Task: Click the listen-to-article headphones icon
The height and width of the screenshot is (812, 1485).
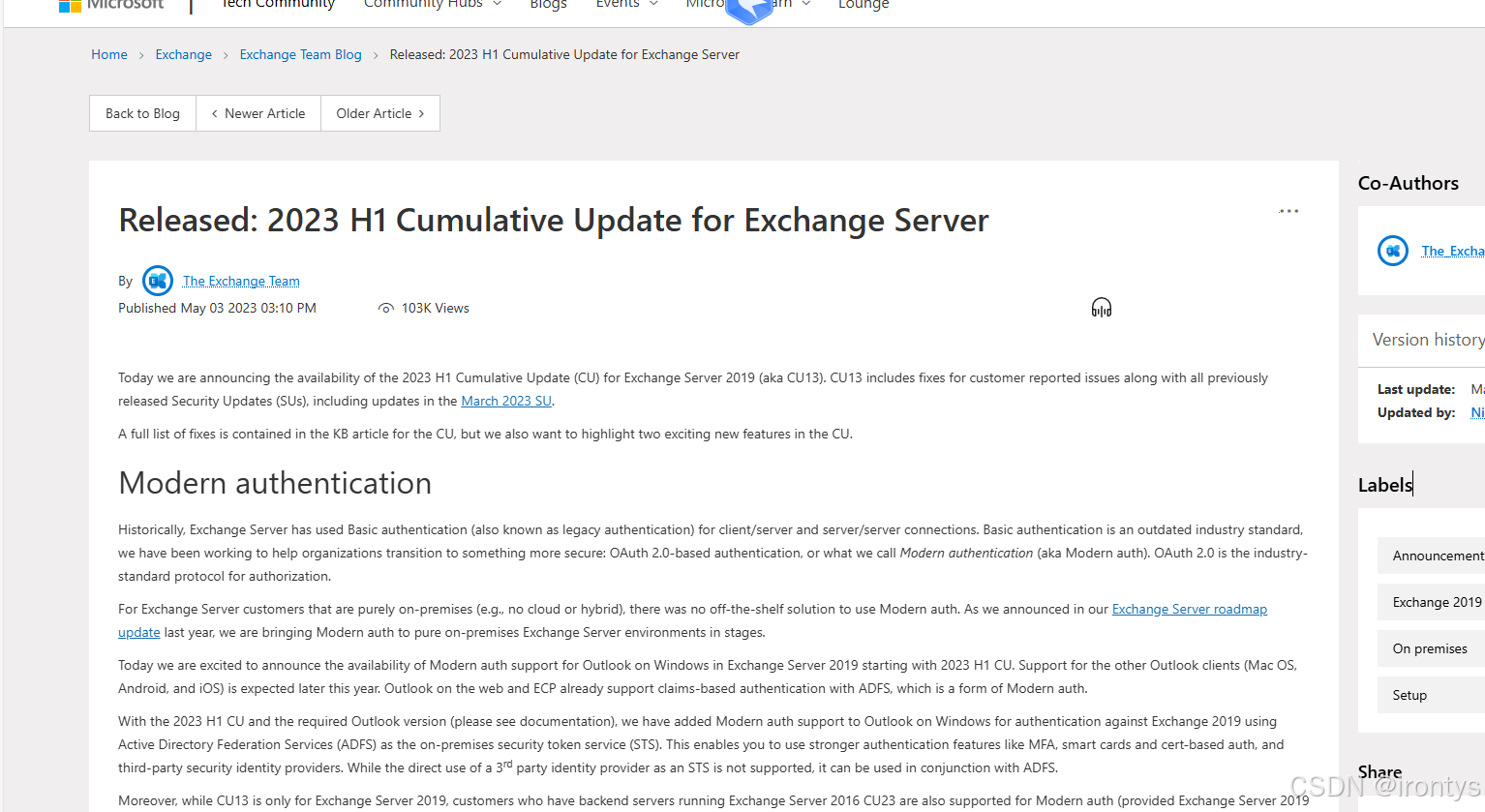Action: click(1102, 308)
